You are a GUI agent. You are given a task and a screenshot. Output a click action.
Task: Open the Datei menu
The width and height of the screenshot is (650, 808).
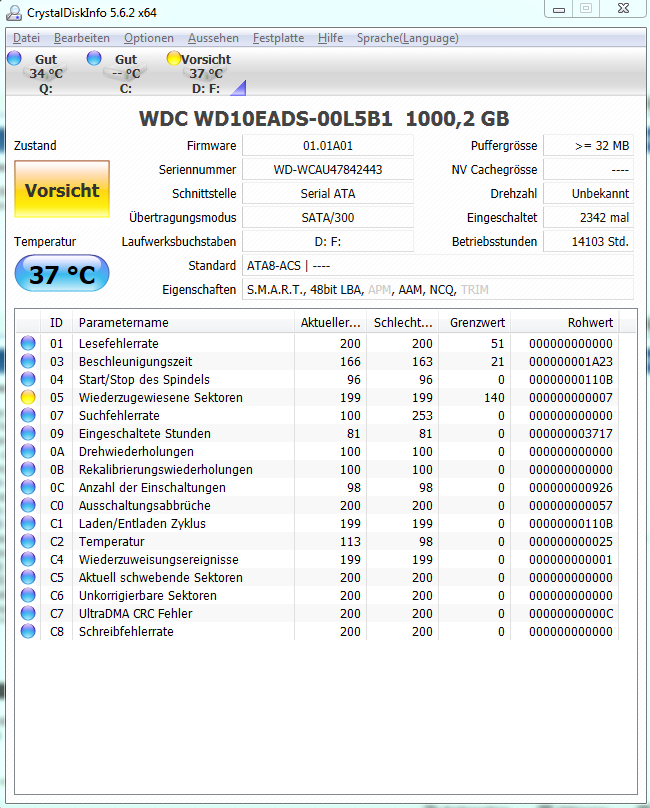click(26, 38)
